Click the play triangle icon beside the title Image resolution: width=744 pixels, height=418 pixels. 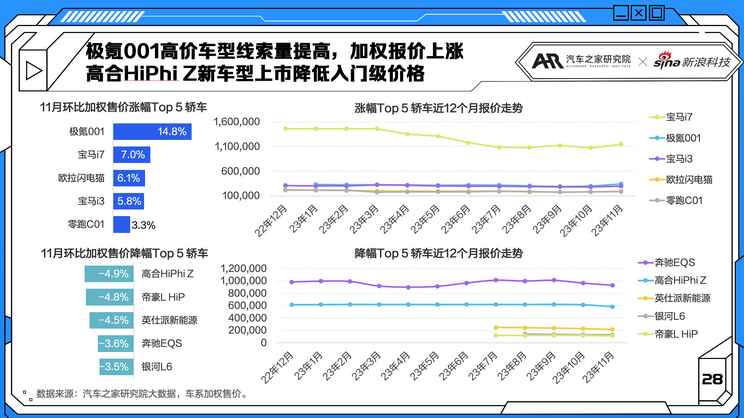click(34, 70)
